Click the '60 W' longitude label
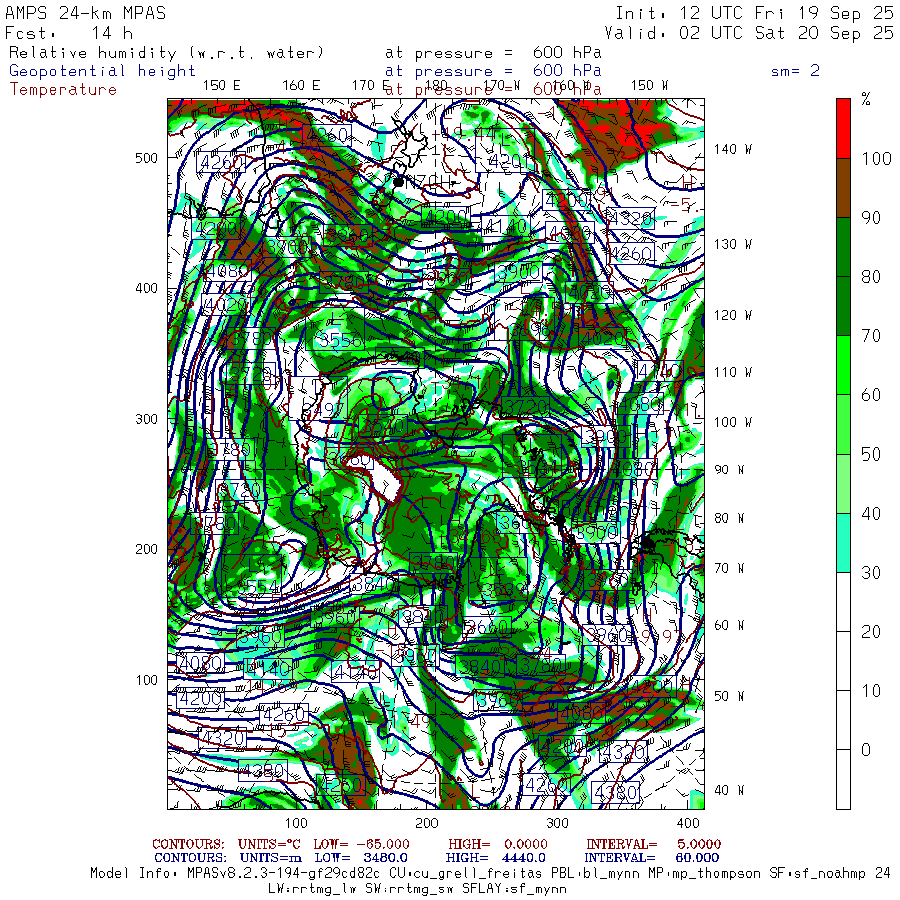Image resolution: width=900 pixels, height=900 pixels. click(729, 625)
